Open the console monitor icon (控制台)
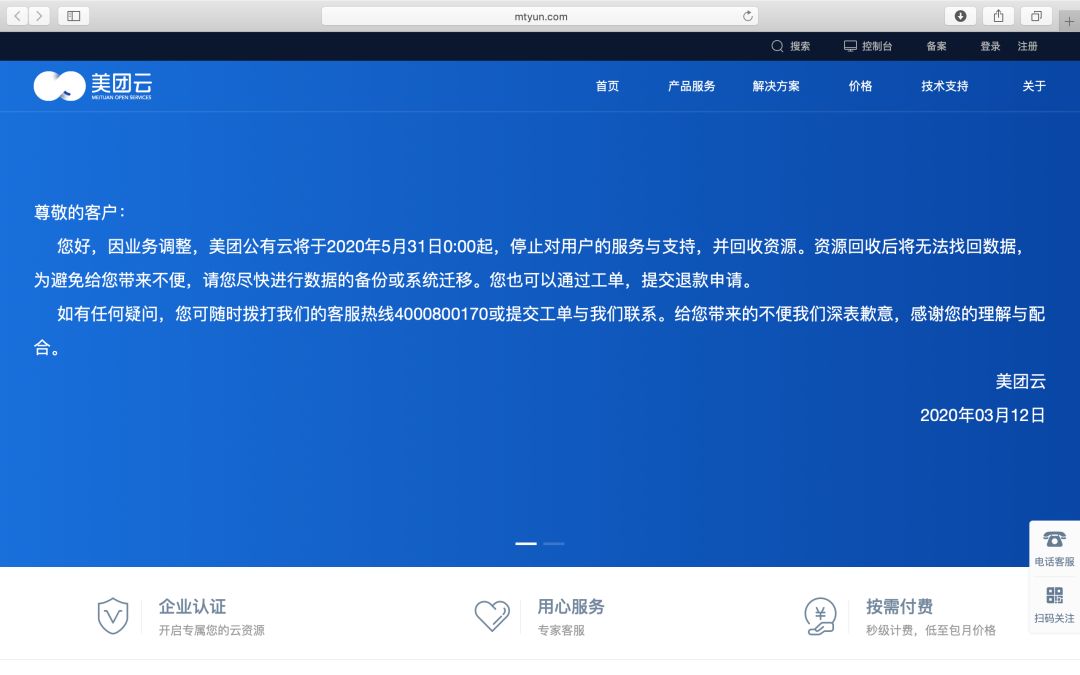This screenshot has width=1080, height=675. (850, 46)
